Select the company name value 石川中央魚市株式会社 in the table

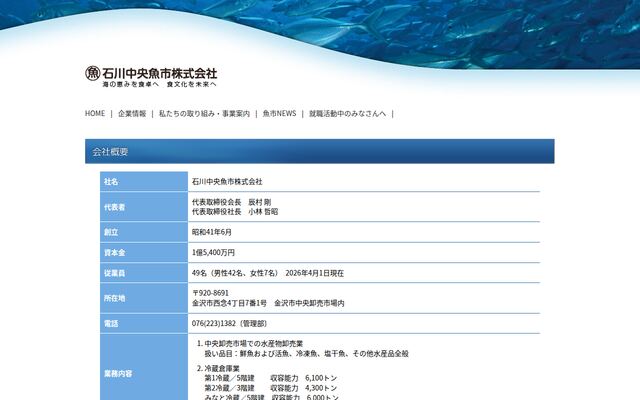[x=227, y=182]
